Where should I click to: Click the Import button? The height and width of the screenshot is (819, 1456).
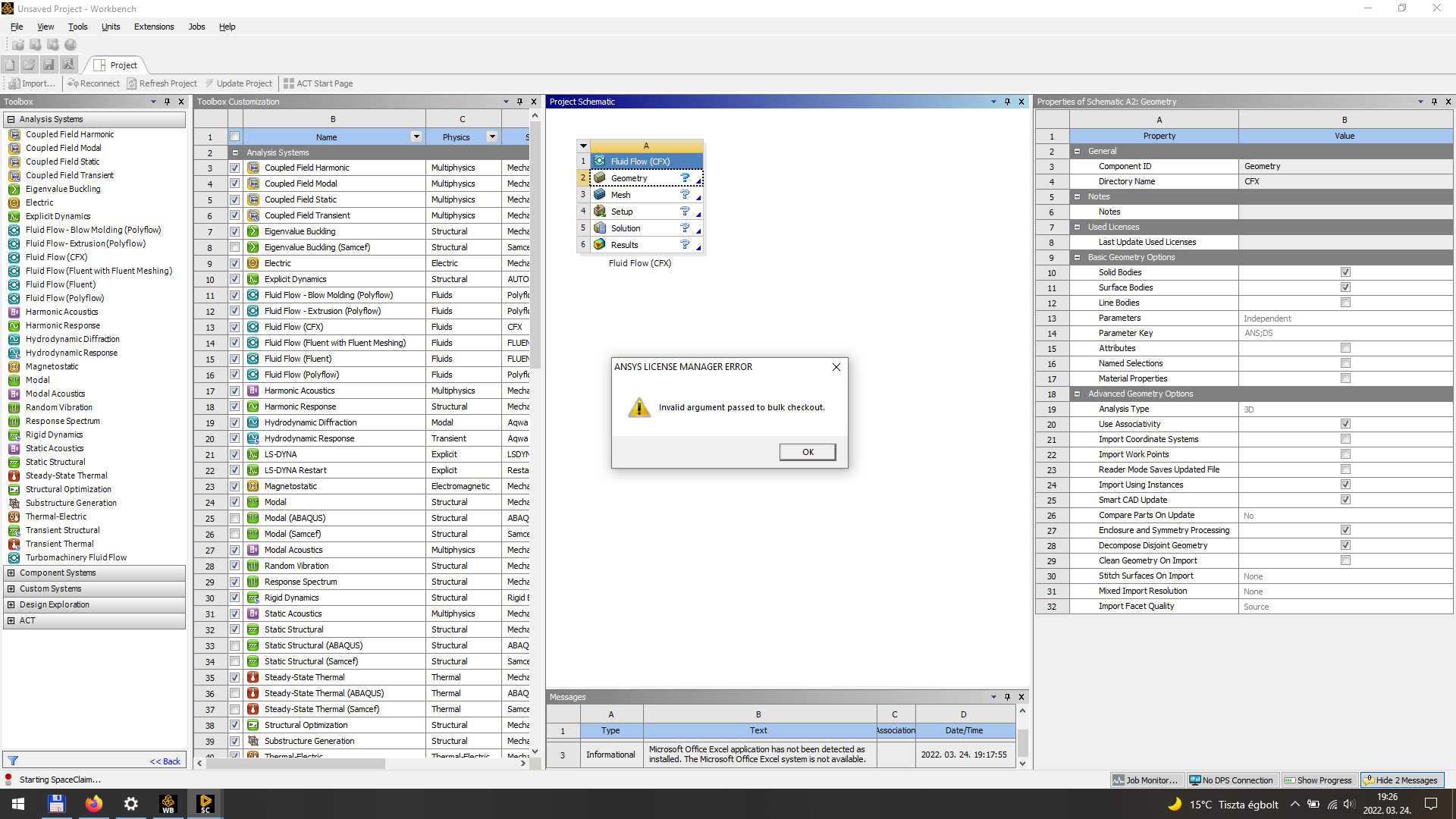33,83
